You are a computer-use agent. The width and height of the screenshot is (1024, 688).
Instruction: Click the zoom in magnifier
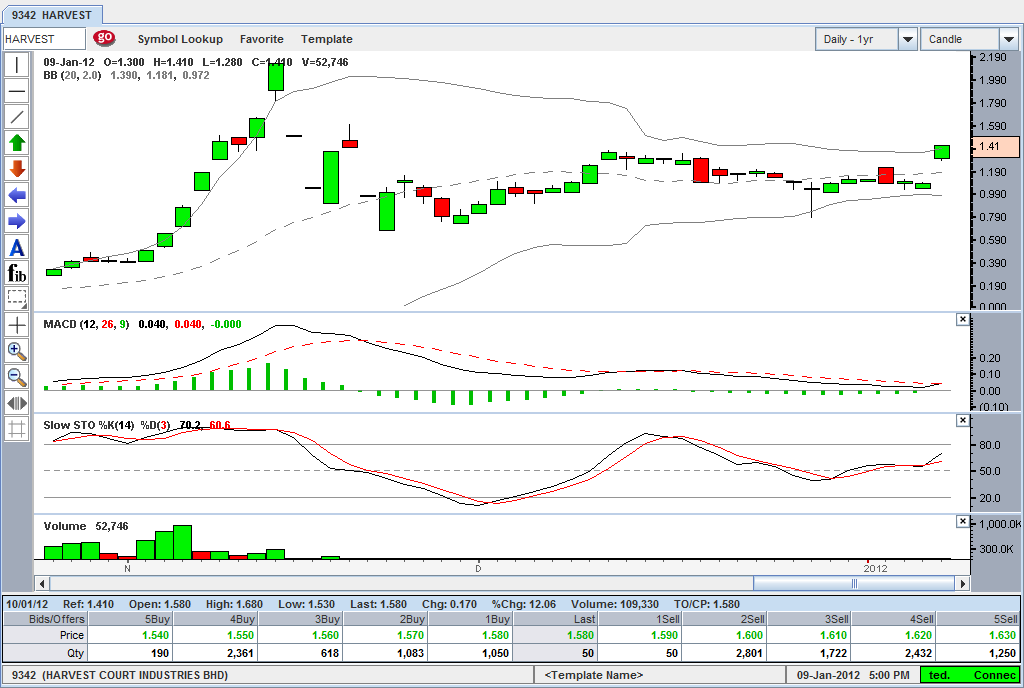17,351
